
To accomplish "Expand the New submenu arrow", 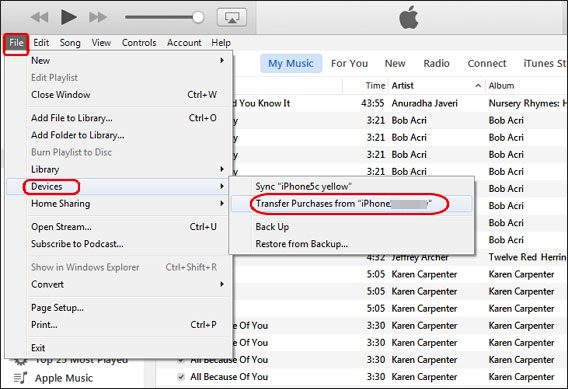I will click(x=222, y=60).
